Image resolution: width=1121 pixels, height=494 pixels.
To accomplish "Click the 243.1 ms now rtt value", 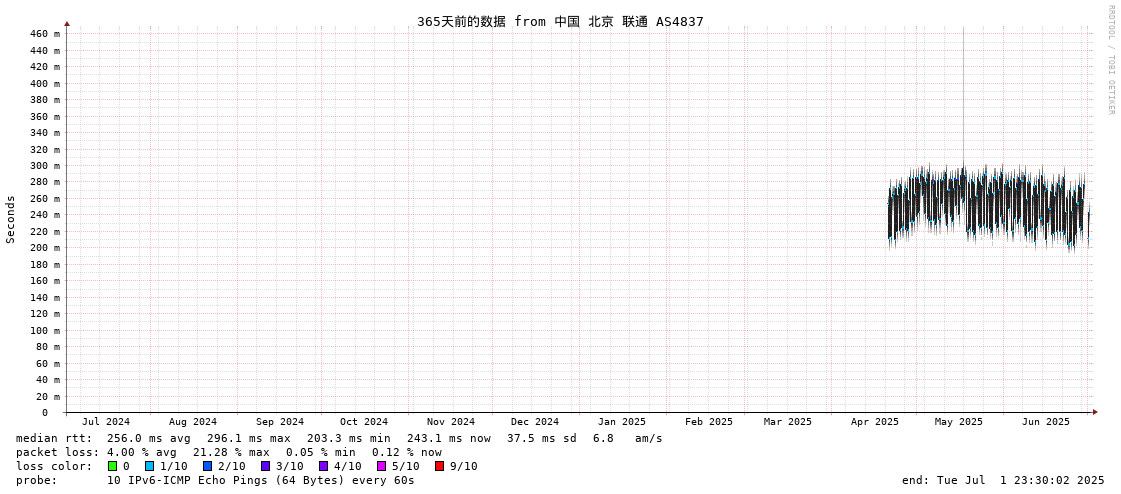I will [449, 438].
